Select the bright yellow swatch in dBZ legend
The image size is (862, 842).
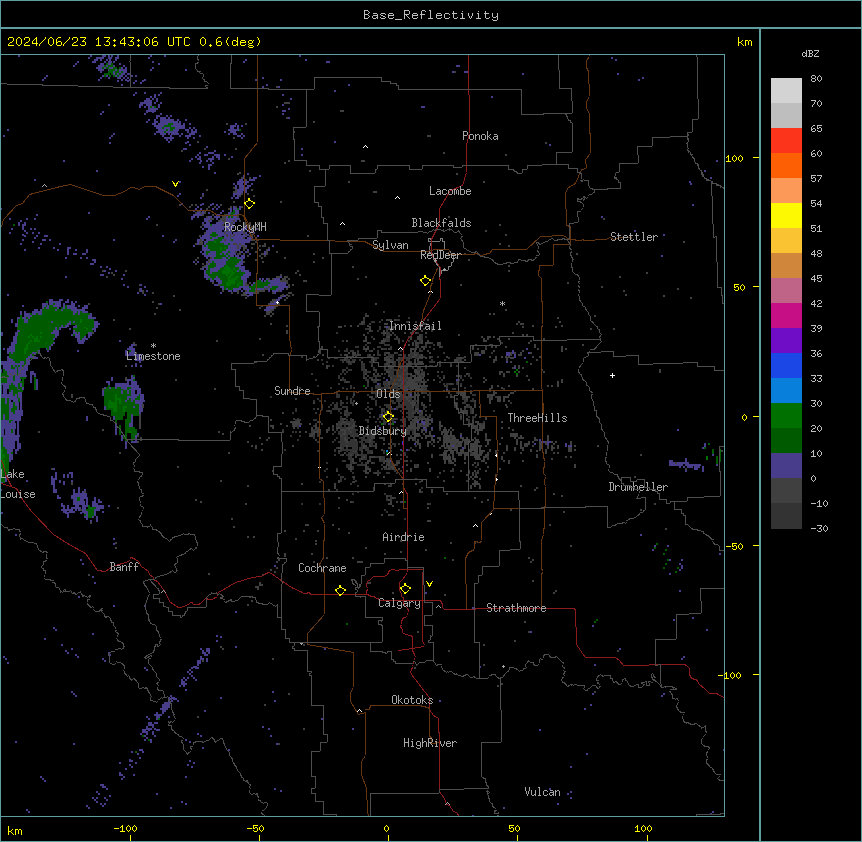click(x=786, y=215)
